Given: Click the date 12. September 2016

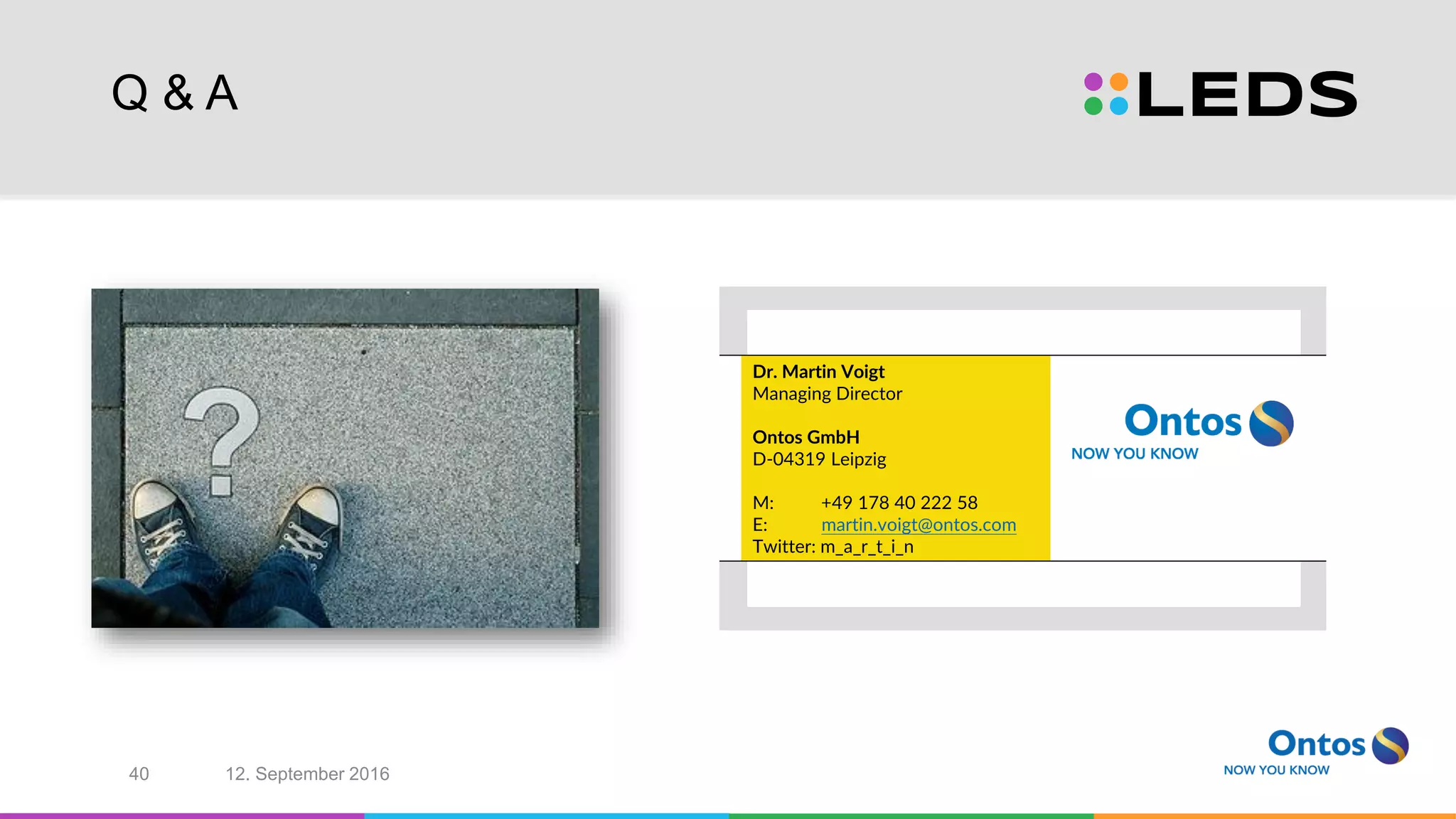Looking at the screenshot, I should pyautogui.click(x=307, y=773).
